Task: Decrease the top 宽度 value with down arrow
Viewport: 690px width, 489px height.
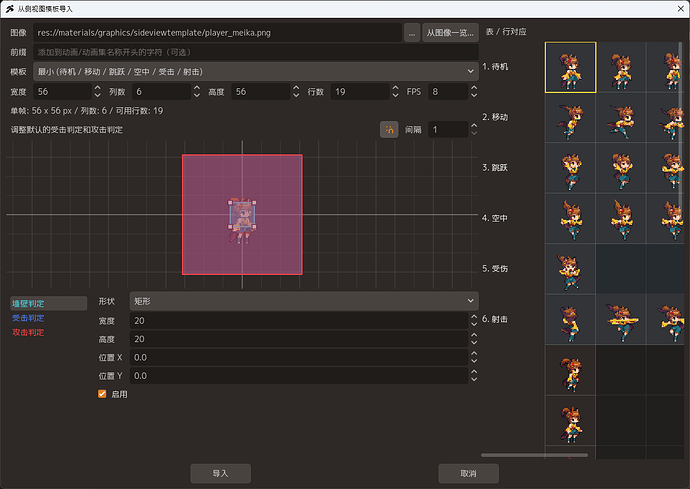Action: pos(98,96)
